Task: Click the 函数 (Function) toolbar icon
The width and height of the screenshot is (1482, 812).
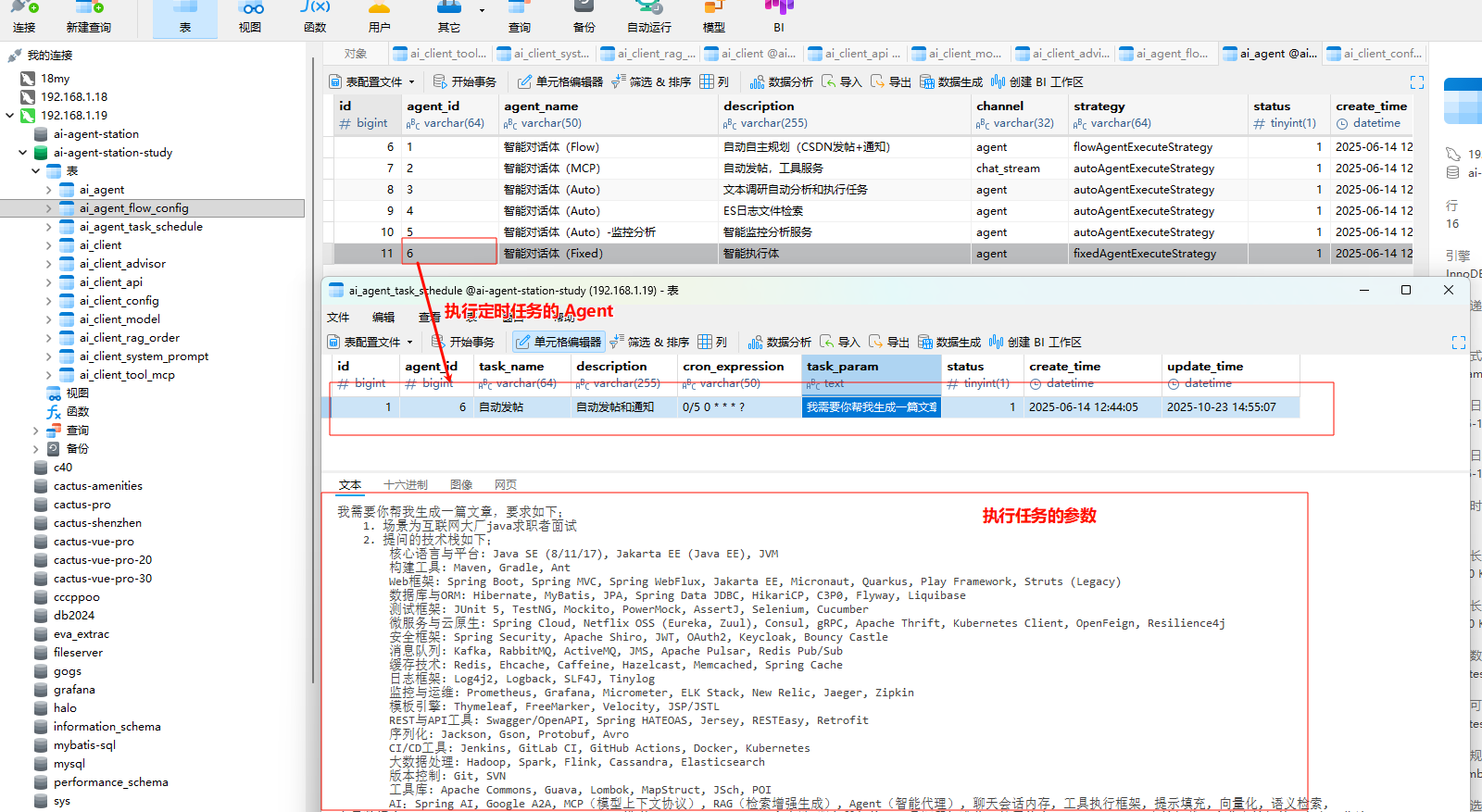Action: point(315,17)
